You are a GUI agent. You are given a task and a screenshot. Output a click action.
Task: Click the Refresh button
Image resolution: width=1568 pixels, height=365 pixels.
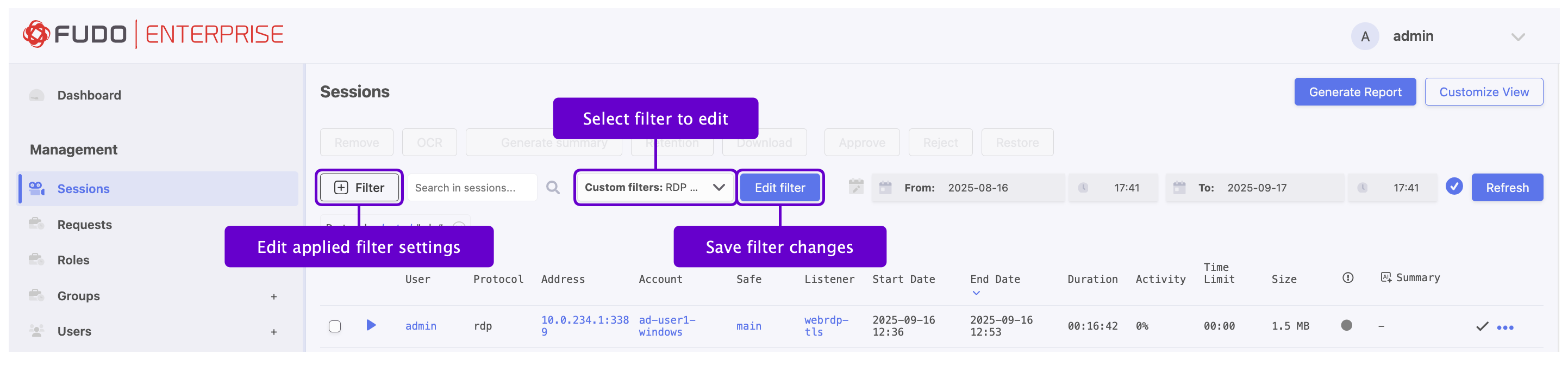(x=1507, y=188)
